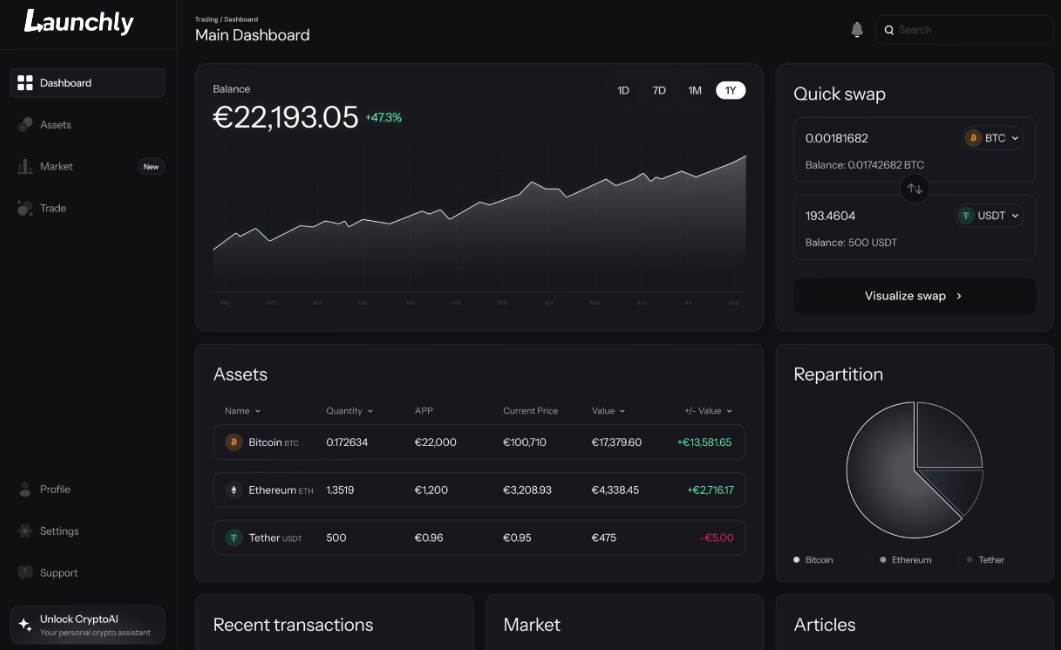Image resolution: width=1061 pixels, height=650 pixels.
Task: Click the Trading / Dashboard breadcrumb
Action: point(226,20)
